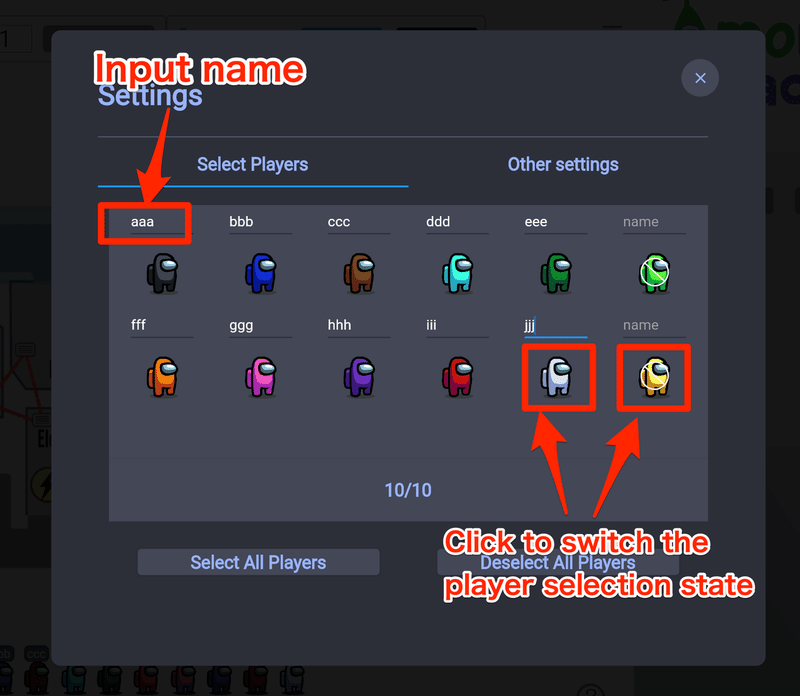
Task: Enable the deselected yellow crewmate
Action: (655, 377)
